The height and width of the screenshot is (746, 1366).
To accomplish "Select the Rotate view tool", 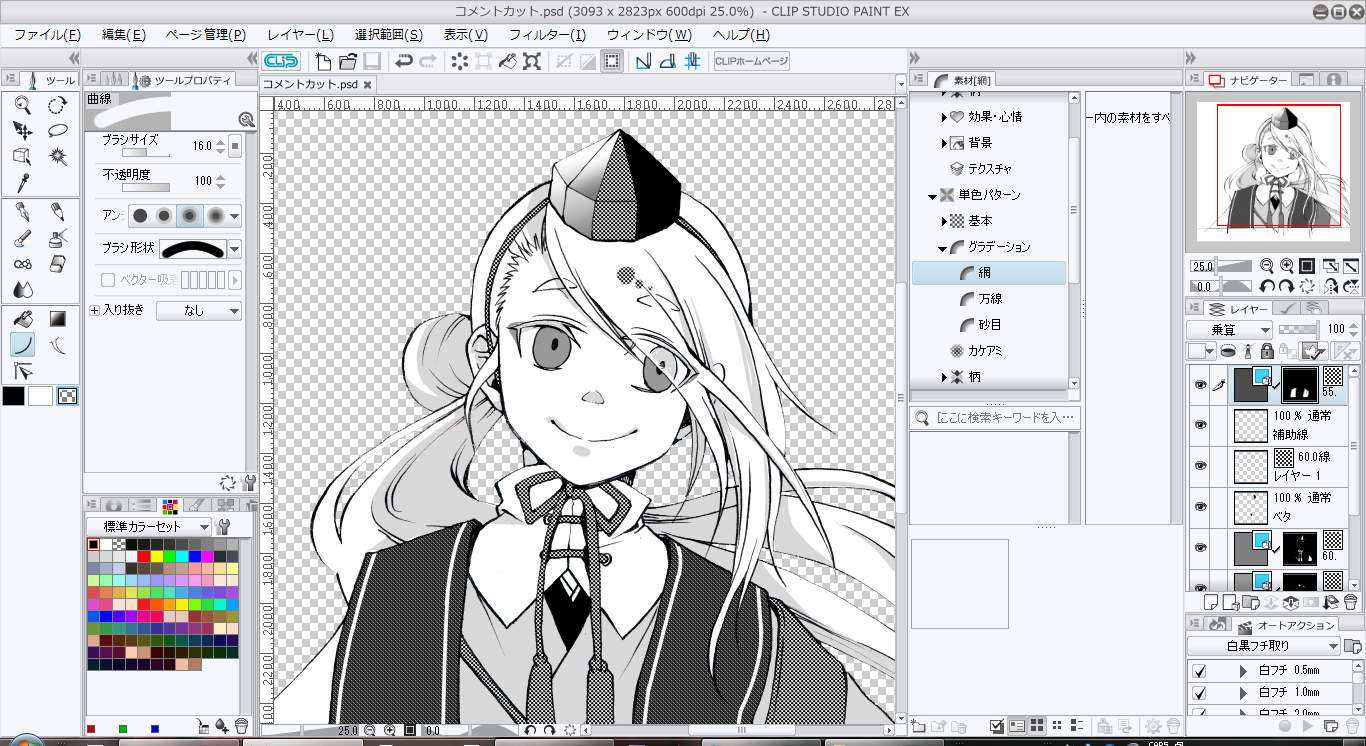I will [58, 105].
